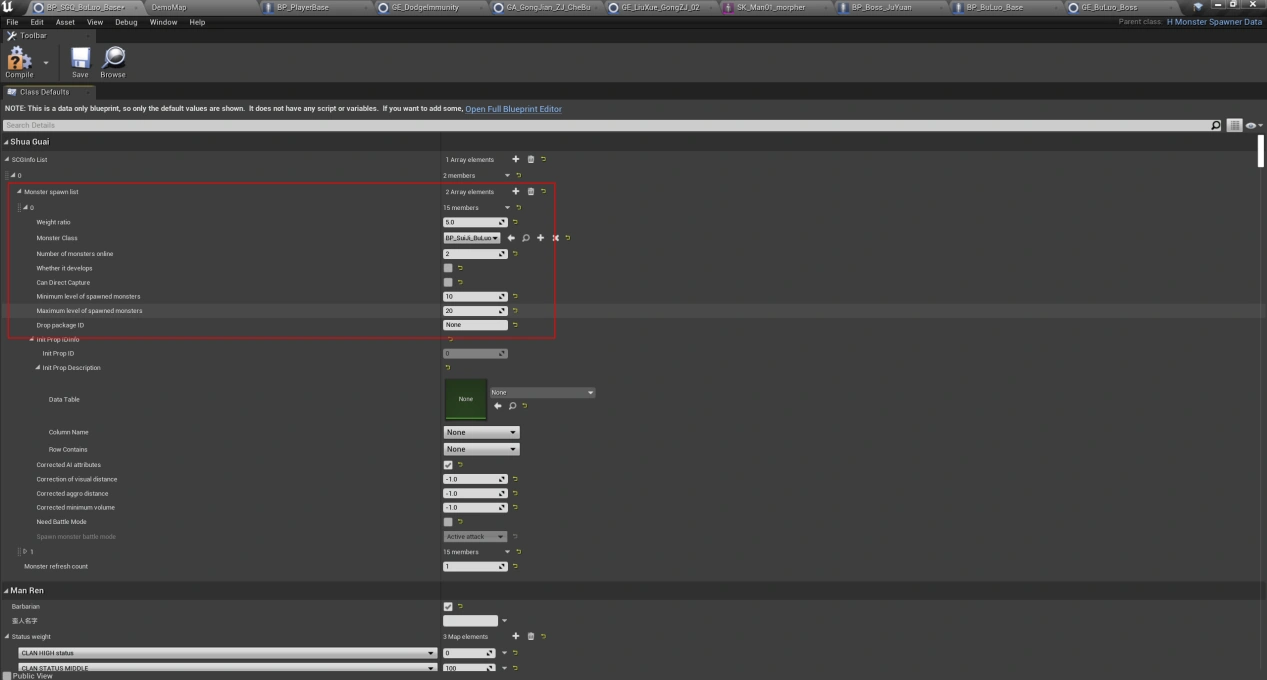Open CLAN HIGH status key dropdown
The image size is (1267, 680).
(x=228, y=653)
